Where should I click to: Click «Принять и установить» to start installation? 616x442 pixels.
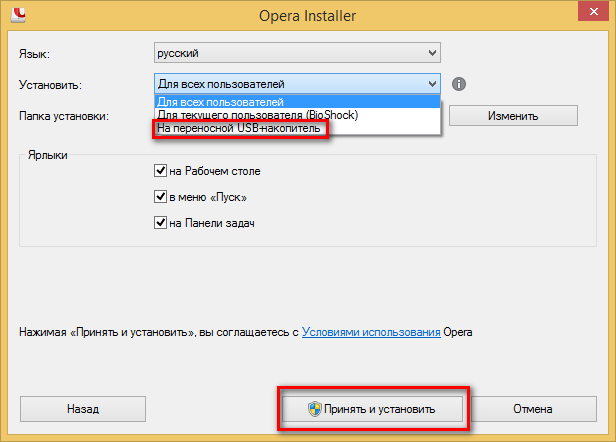372,409
